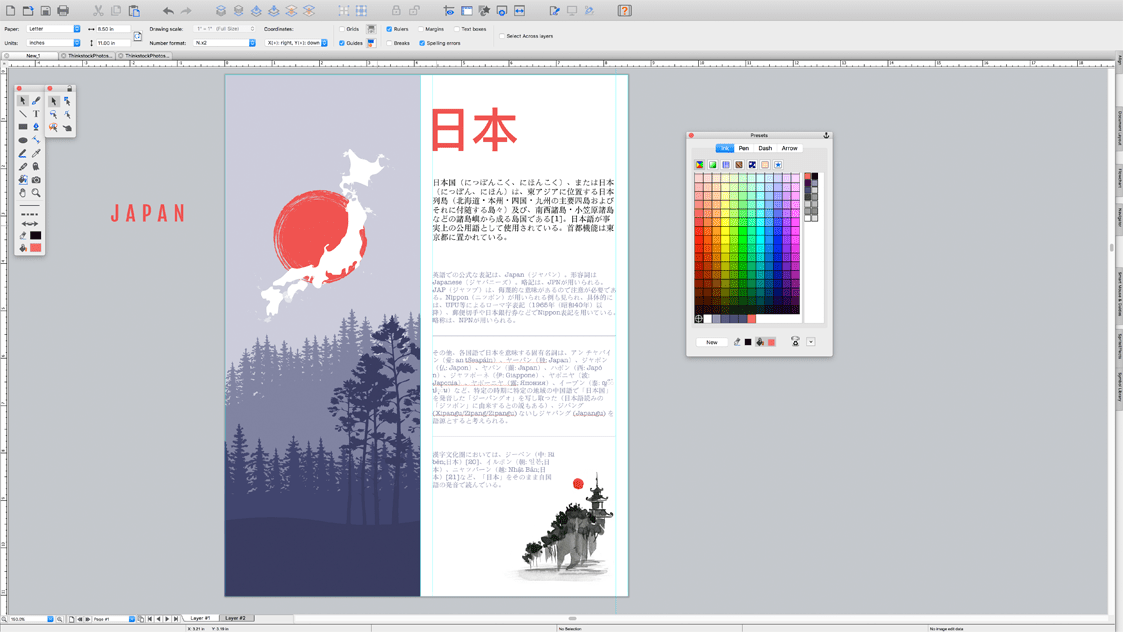Click the unlock padlock icon in the toolbar
The image size is (1123, 632).
click(x=415, y=11)
